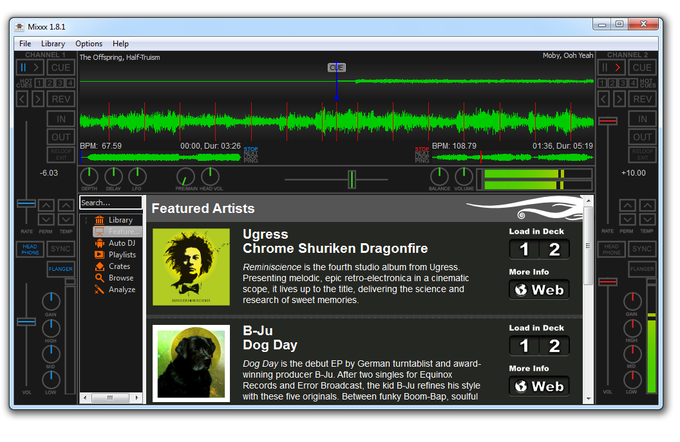Toggle Channel 1 REV reverse playback
Viewport: 680px width, 442px height.
61,99
